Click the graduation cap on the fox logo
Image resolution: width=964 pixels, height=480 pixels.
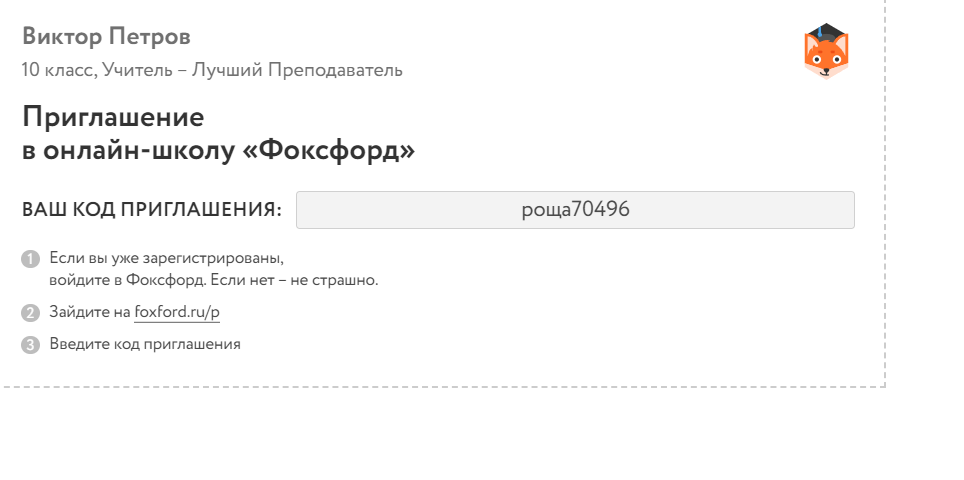pos(826,32)
